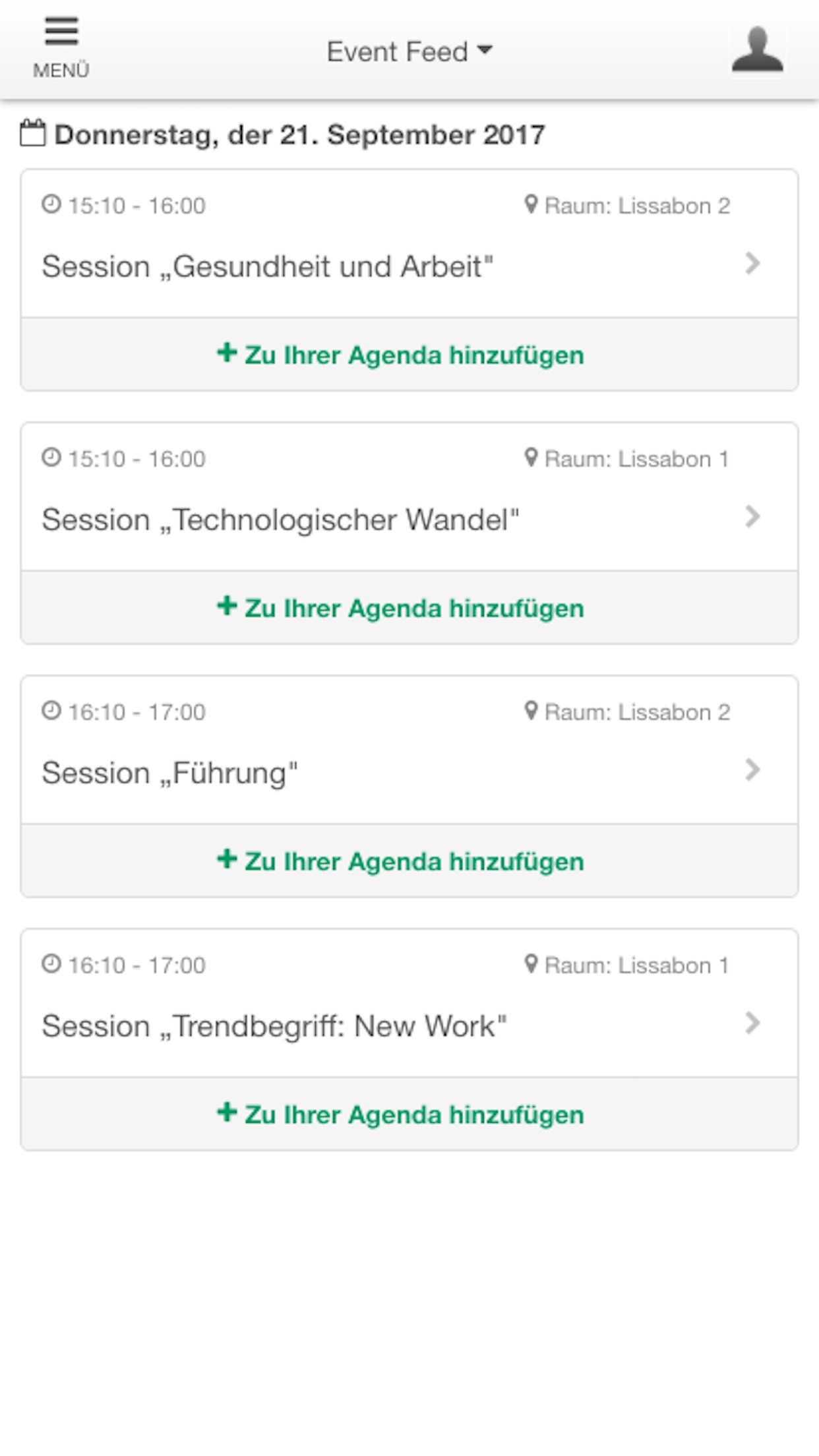Screen dimensions: 819x1456
Task: Expand the Event Feed dropdown
Action: pos(409,51)
